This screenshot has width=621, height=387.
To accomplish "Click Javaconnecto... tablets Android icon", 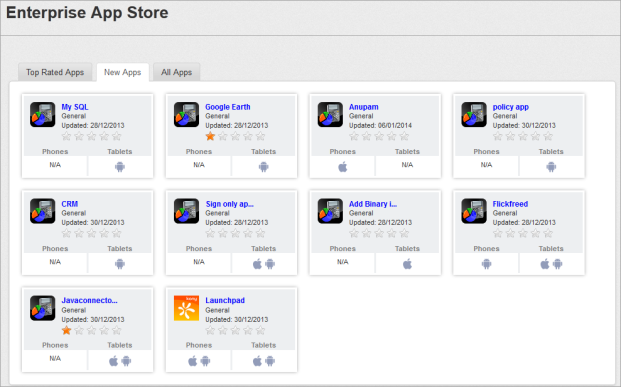I will tap(126, 361).
